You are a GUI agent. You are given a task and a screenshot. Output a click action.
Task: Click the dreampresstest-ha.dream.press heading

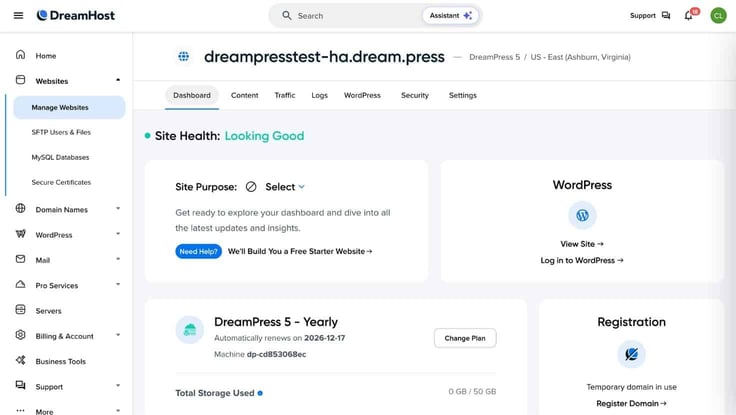[x=324, y=57]
